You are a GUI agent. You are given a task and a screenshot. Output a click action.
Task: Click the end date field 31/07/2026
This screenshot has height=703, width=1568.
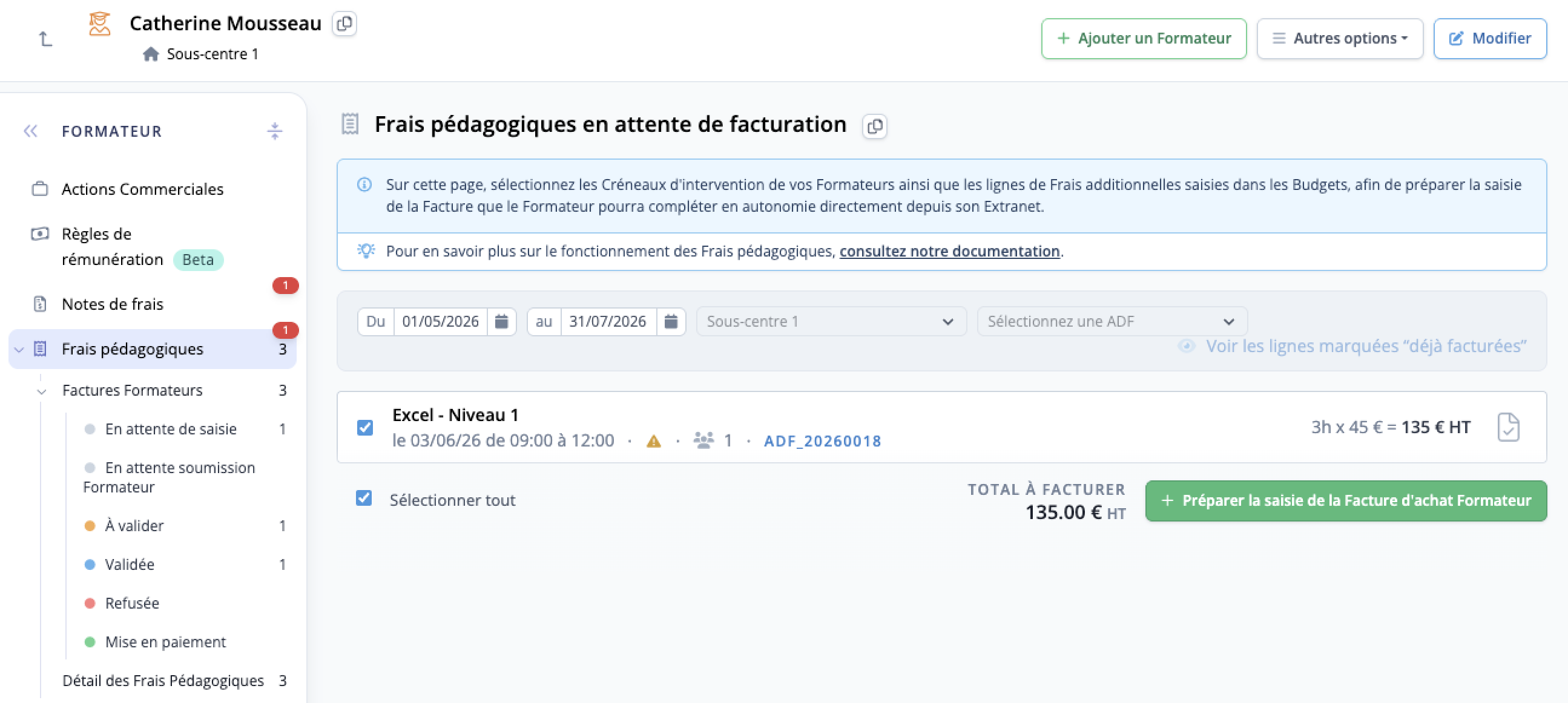(608, 321)
